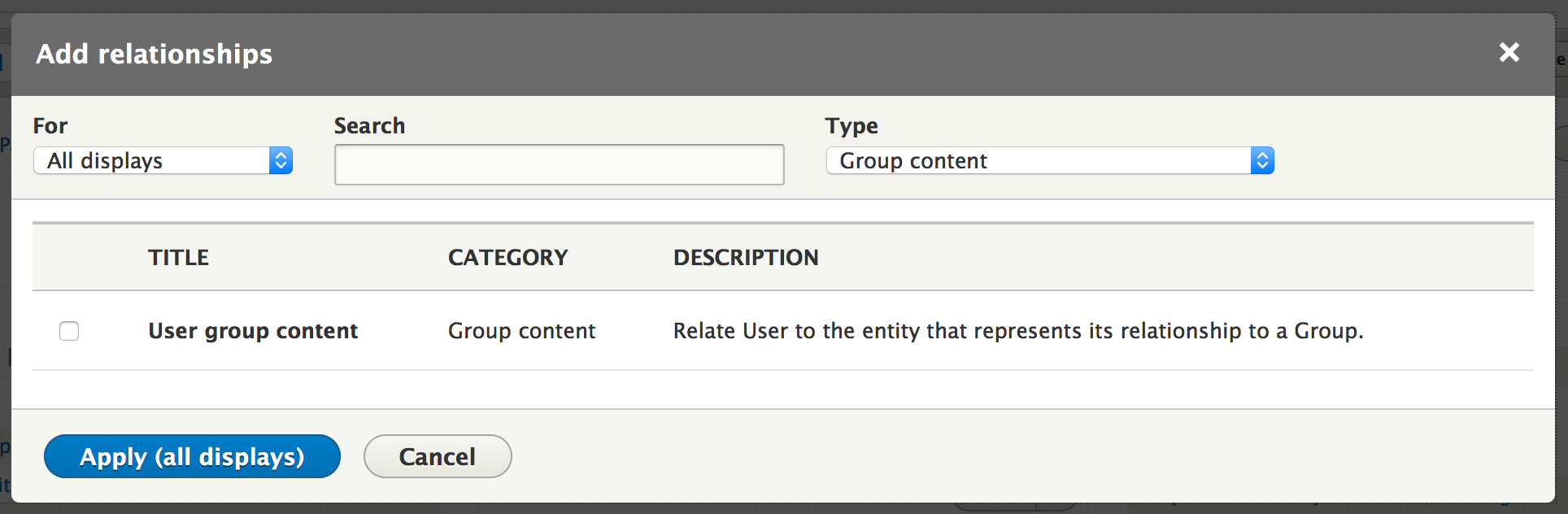This screenshot has width=1568, height=514.
Task: Click the CATEGORY column header
Action: [x=507, y=258]
